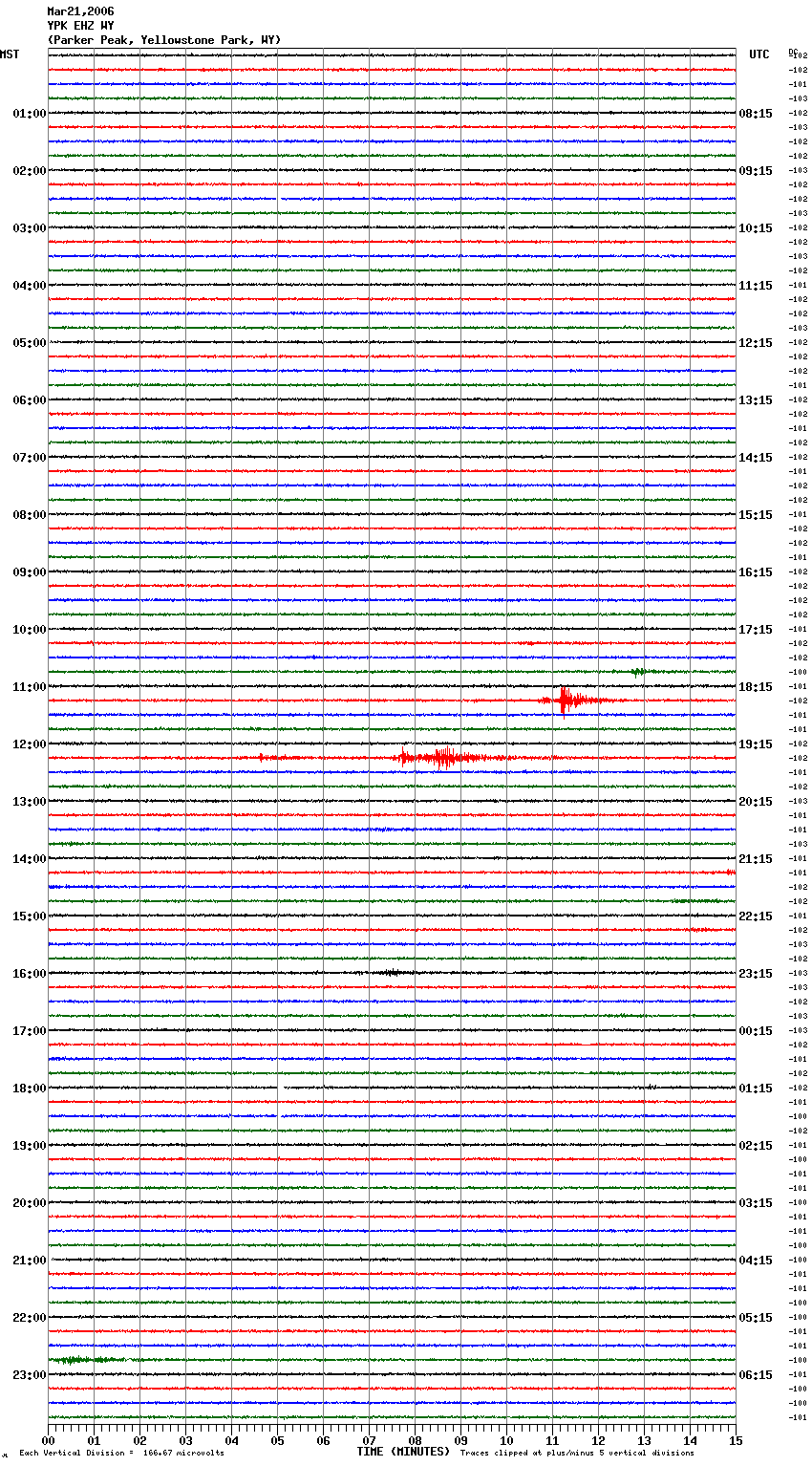Click the TIME (MINUTES) axis title

(x=403, y=1452)
